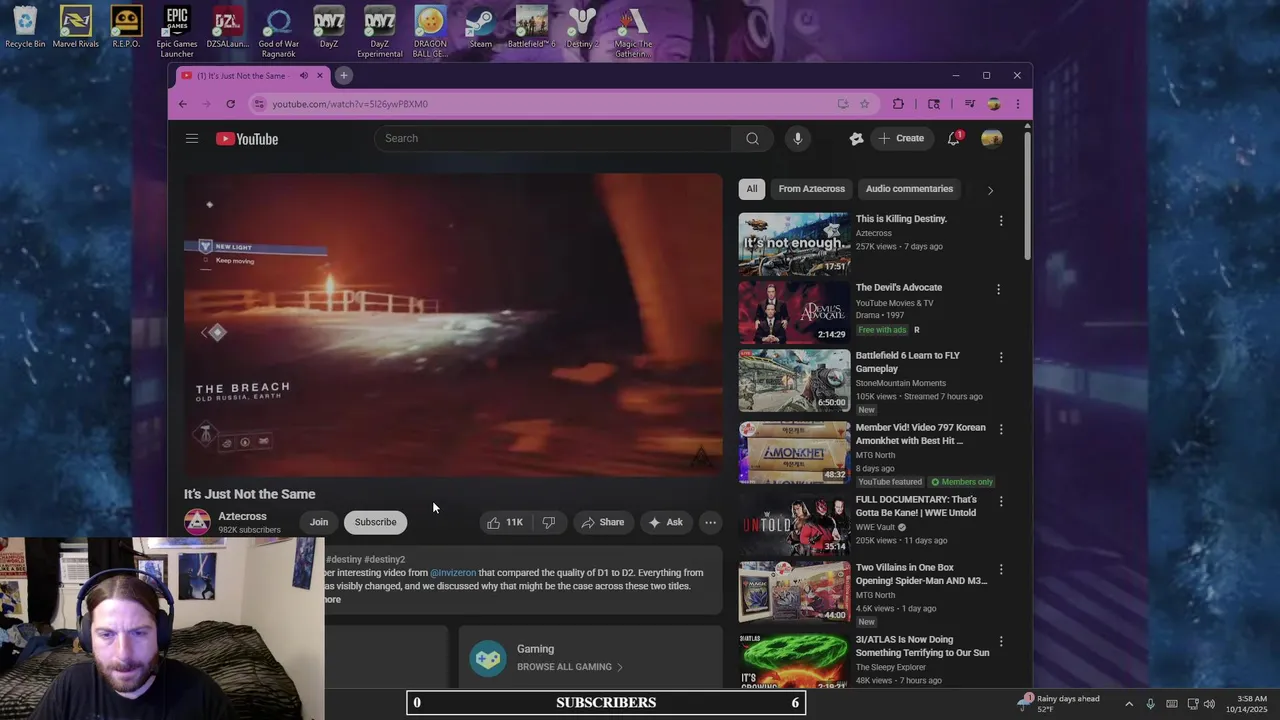
Task: Click the video player frame
Action: (x=453, y=324)
